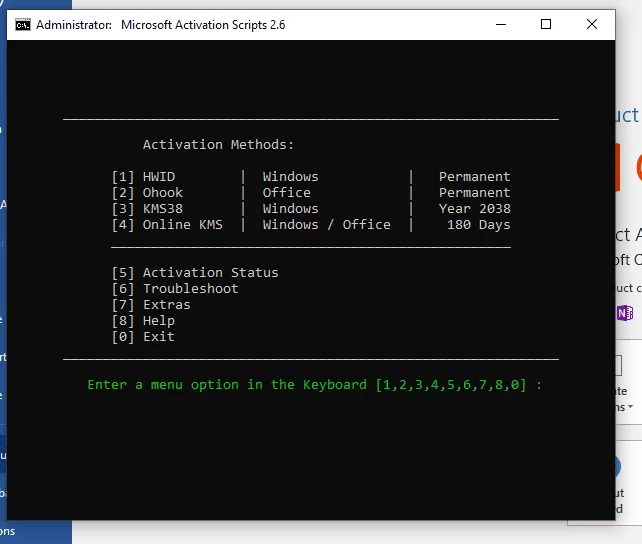This screenshot has height=544, width=642.
Task: Select the '[1] HWID' menu line
Action: [x=143, y=177]
